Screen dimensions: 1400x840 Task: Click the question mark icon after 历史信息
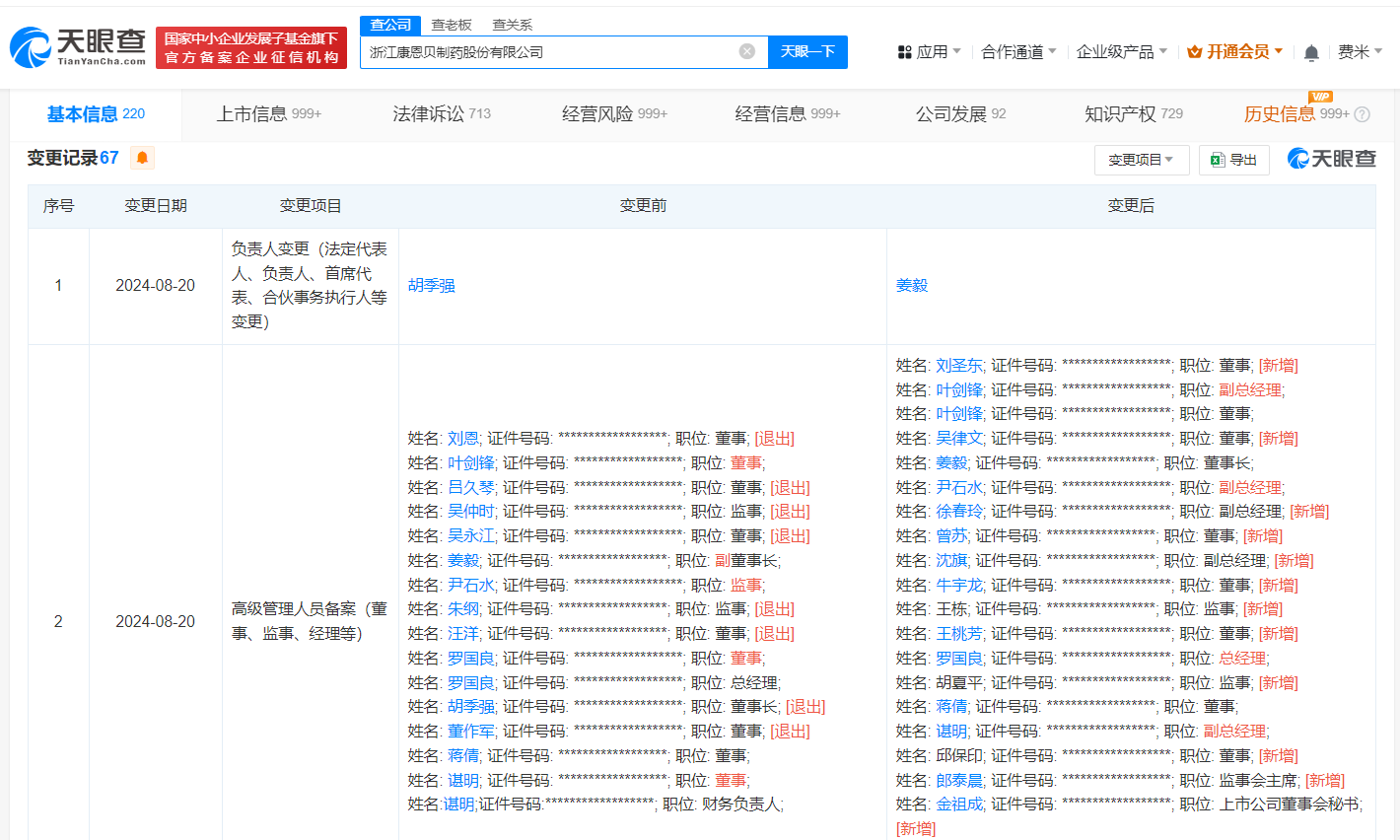pyautogui.click(x=1364, y=113)
